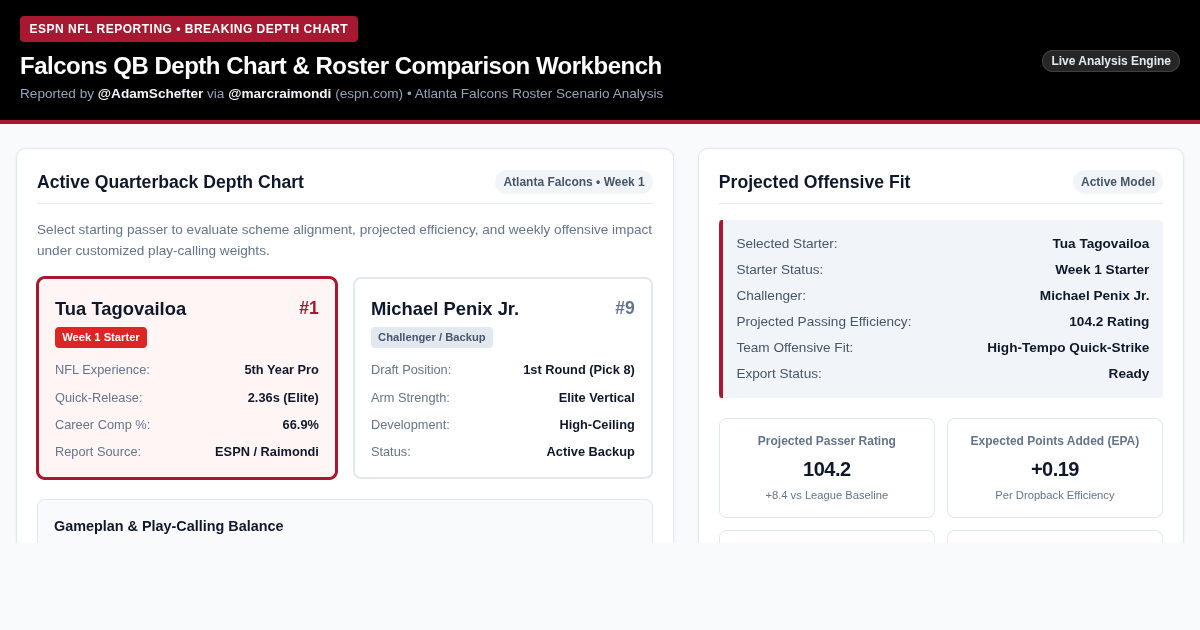Click the Selected Starter Tua Tagovailoa value
This screenshot has height=630, width=1200.
(x=1101, y=244)
